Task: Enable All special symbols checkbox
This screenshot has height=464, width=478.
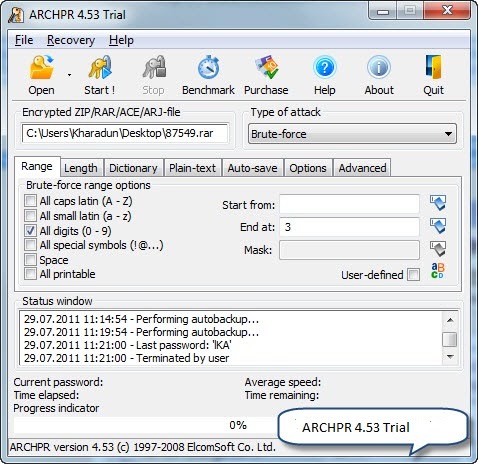Action: pyautogui.click(x=30, y=245)
